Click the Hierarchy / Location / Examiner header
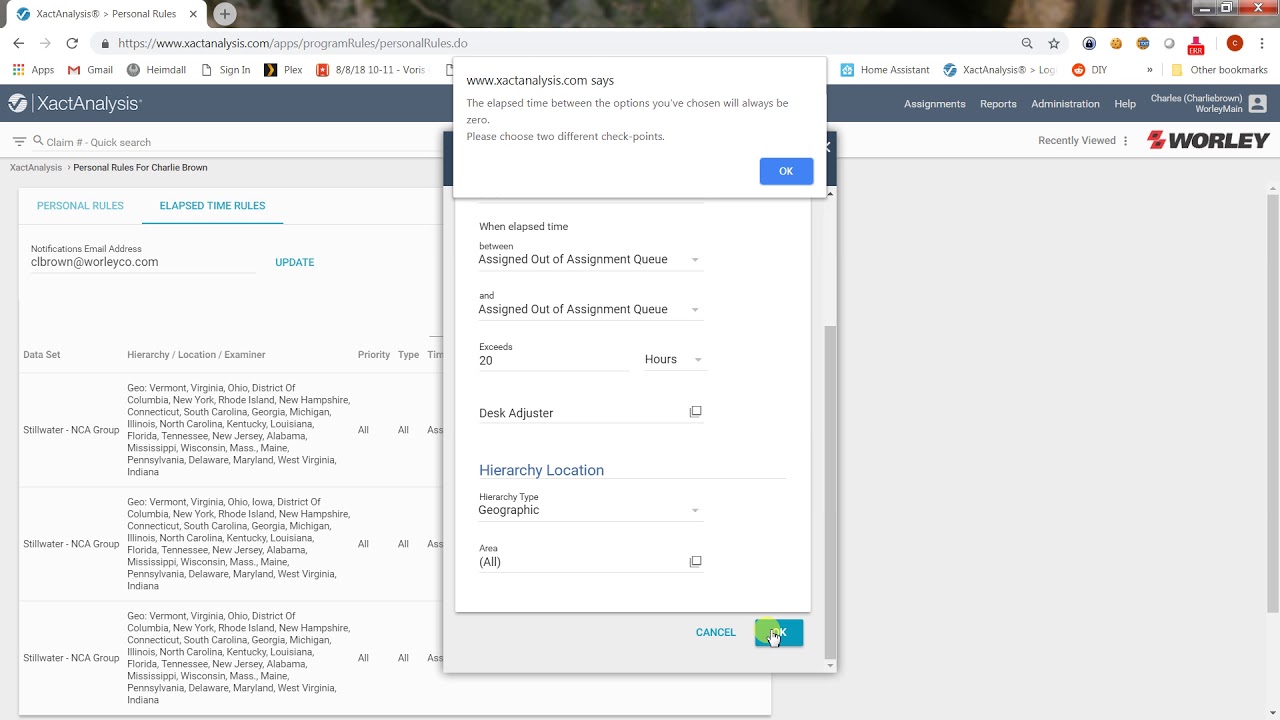Screen dimensions: 1280x720 point(196,355)
